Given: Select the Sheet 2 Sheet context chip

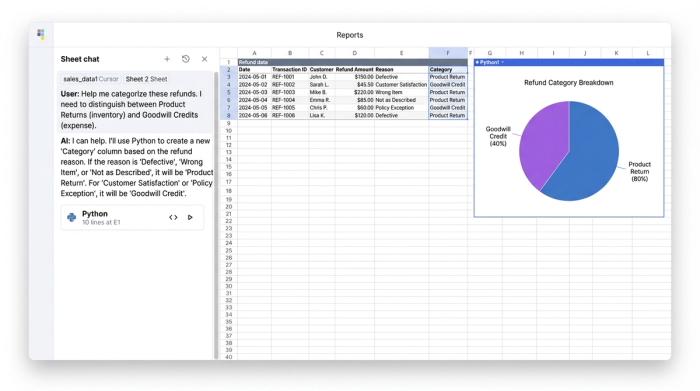Looking at the screenshot, I should point(146,79).
